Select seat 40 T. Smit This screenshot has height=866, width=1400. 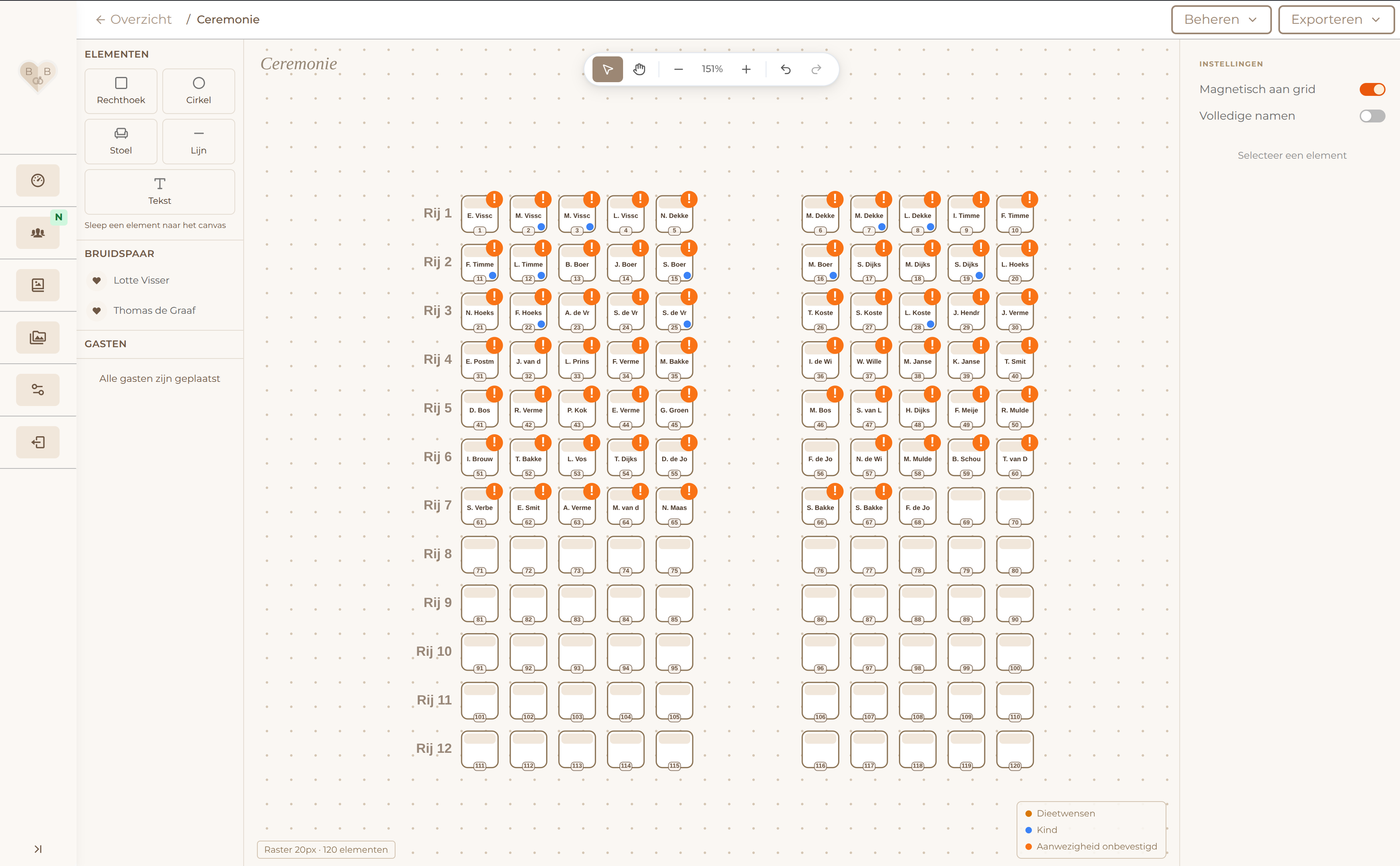click(x=1015, y=360)
